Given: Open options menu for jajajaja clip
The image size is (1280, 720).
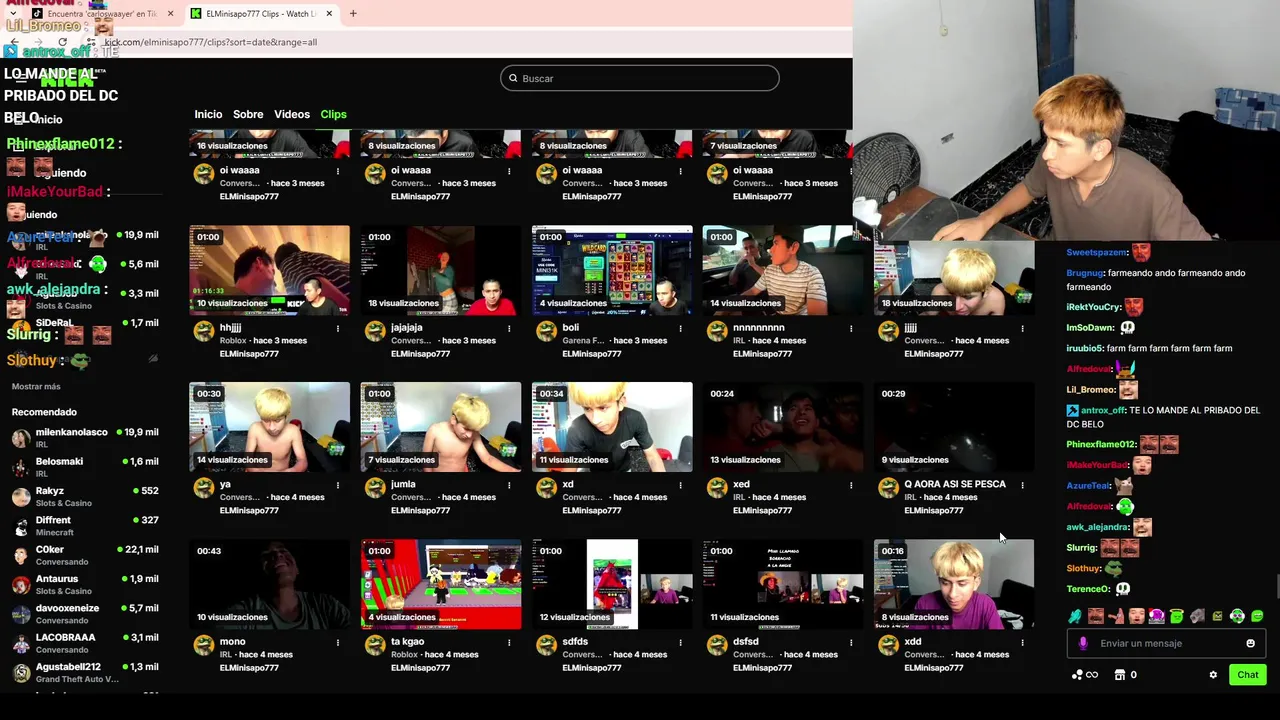Looking at the screenshot, I should [509, 328].
